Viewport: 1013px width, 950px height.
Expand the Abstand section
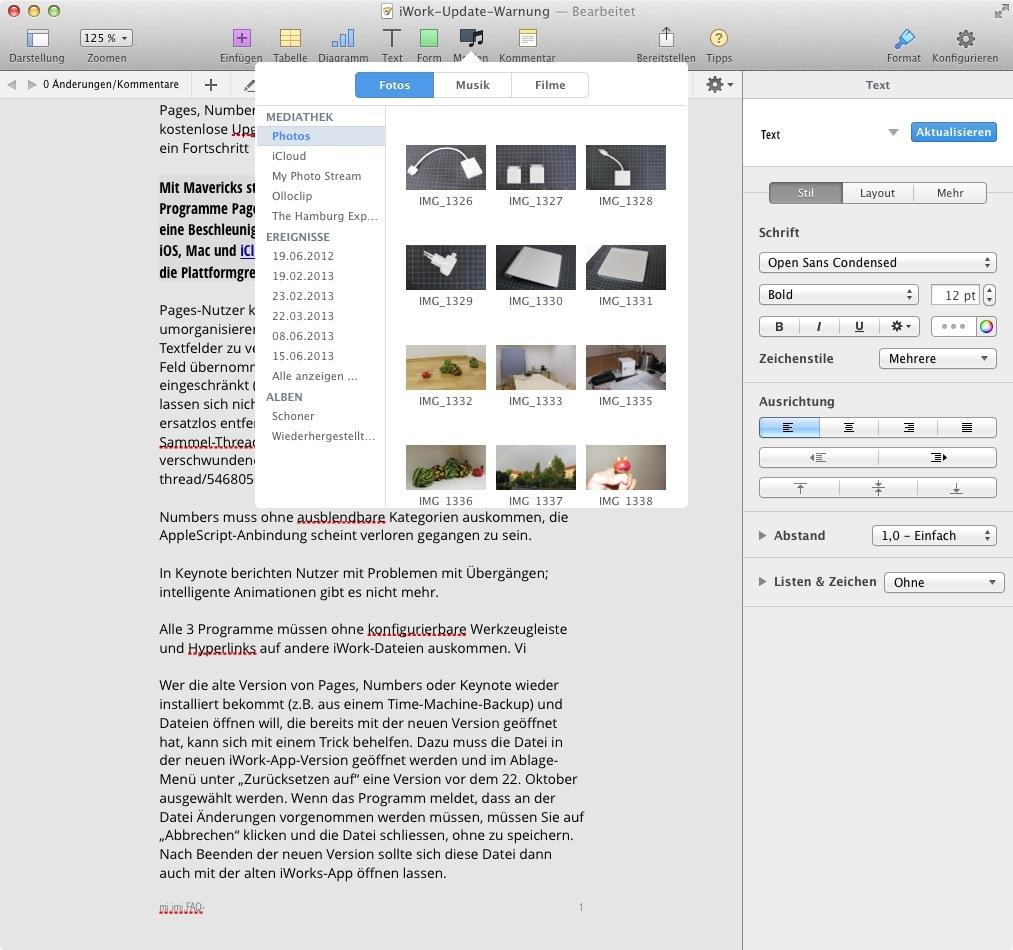(762, 536)
